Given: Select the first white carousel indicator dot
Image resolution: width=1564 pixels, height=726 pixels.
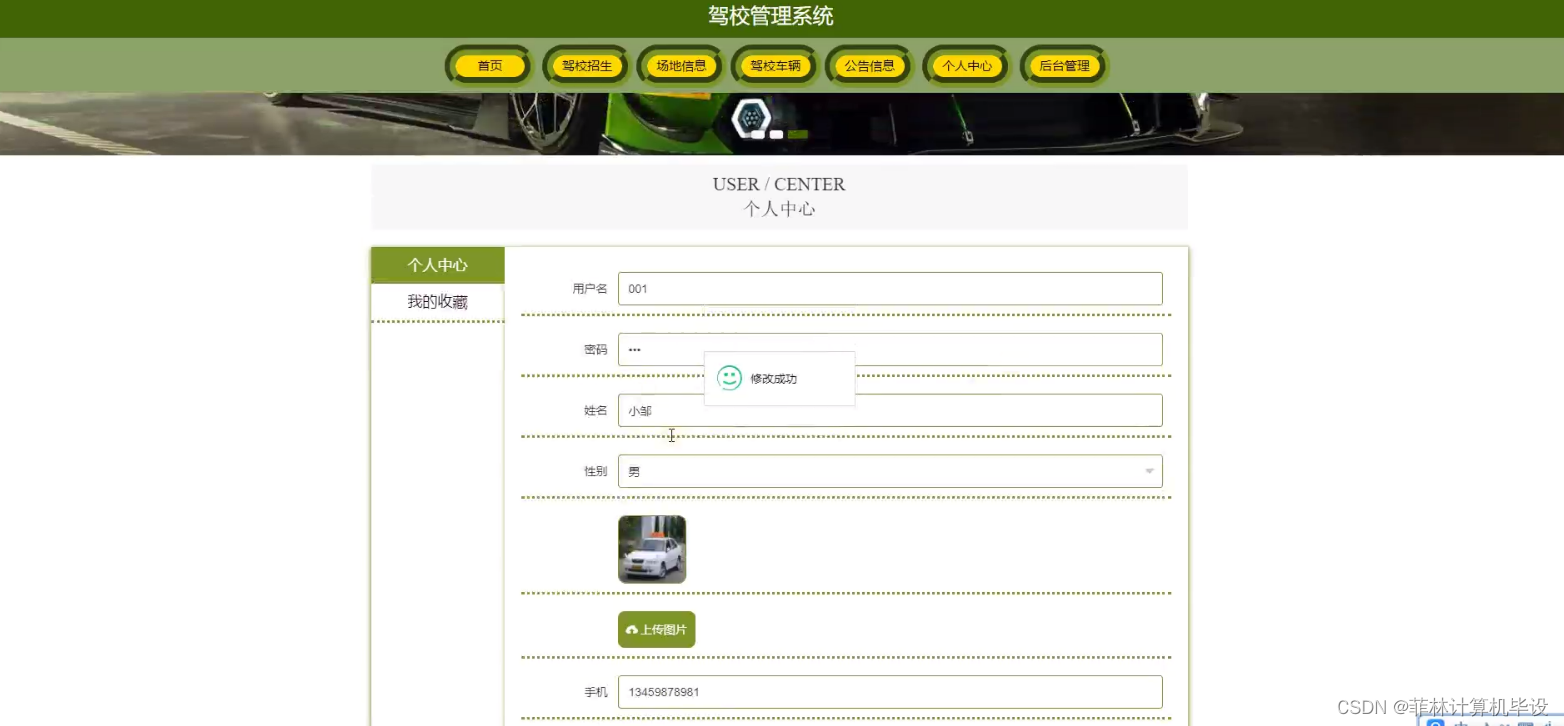Looking at the screenshot, I should (x=758, y=134).
